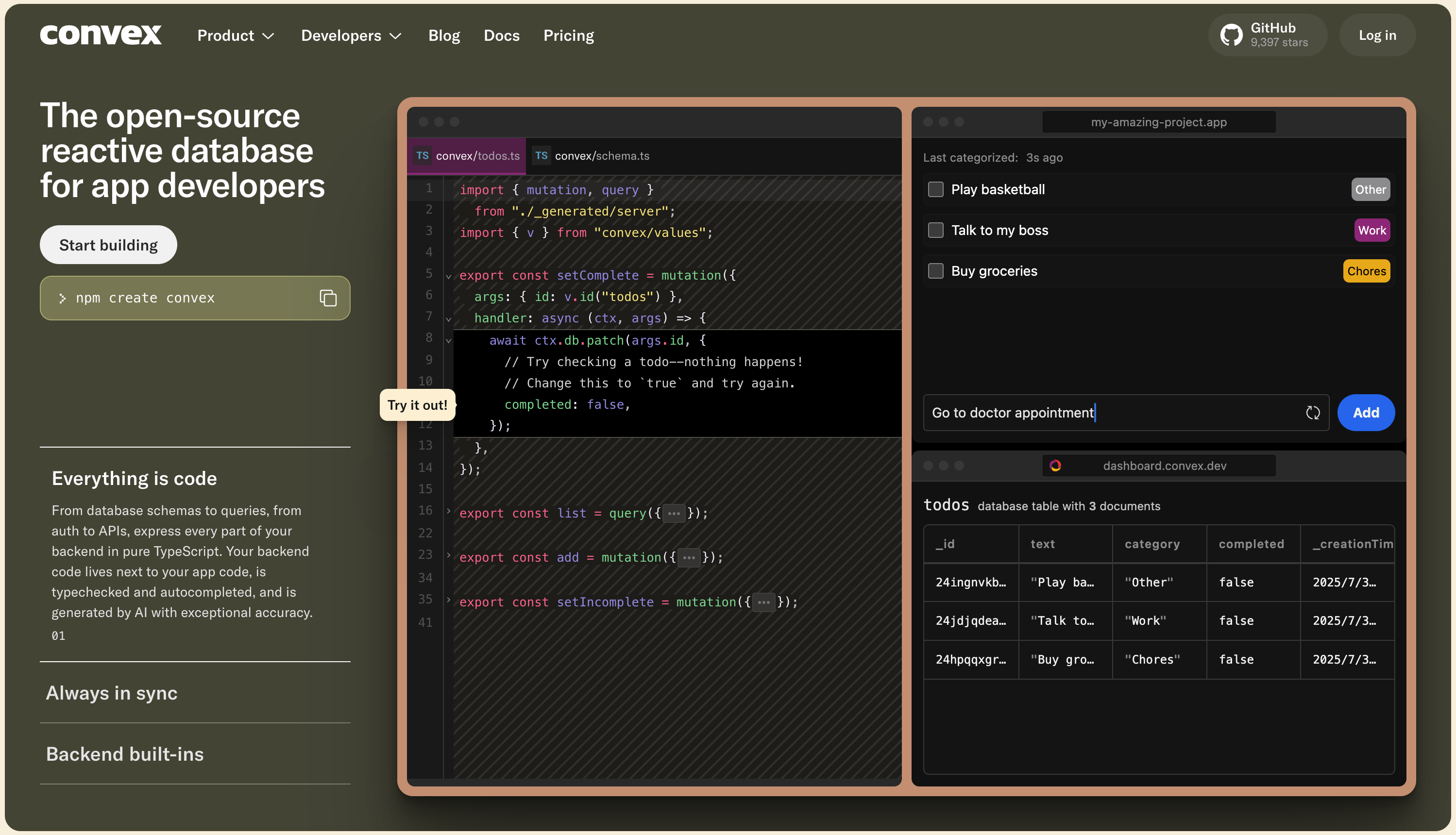Check the Play basketball checkbox
Screen dimensions: 1456x835
(936, 189)
